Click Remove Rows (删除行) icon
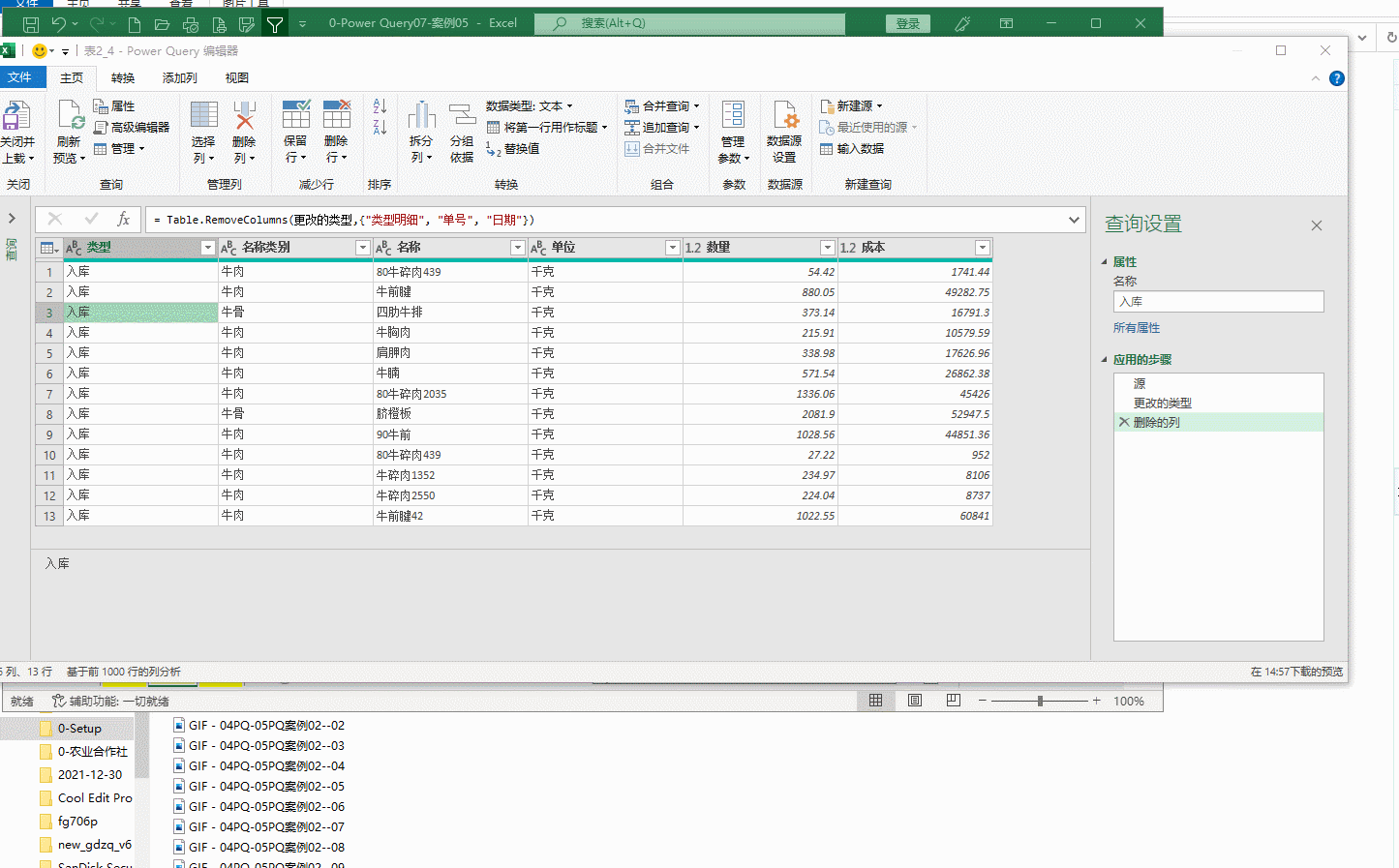Screen dimensions: 1399x868 coord(336,114)
